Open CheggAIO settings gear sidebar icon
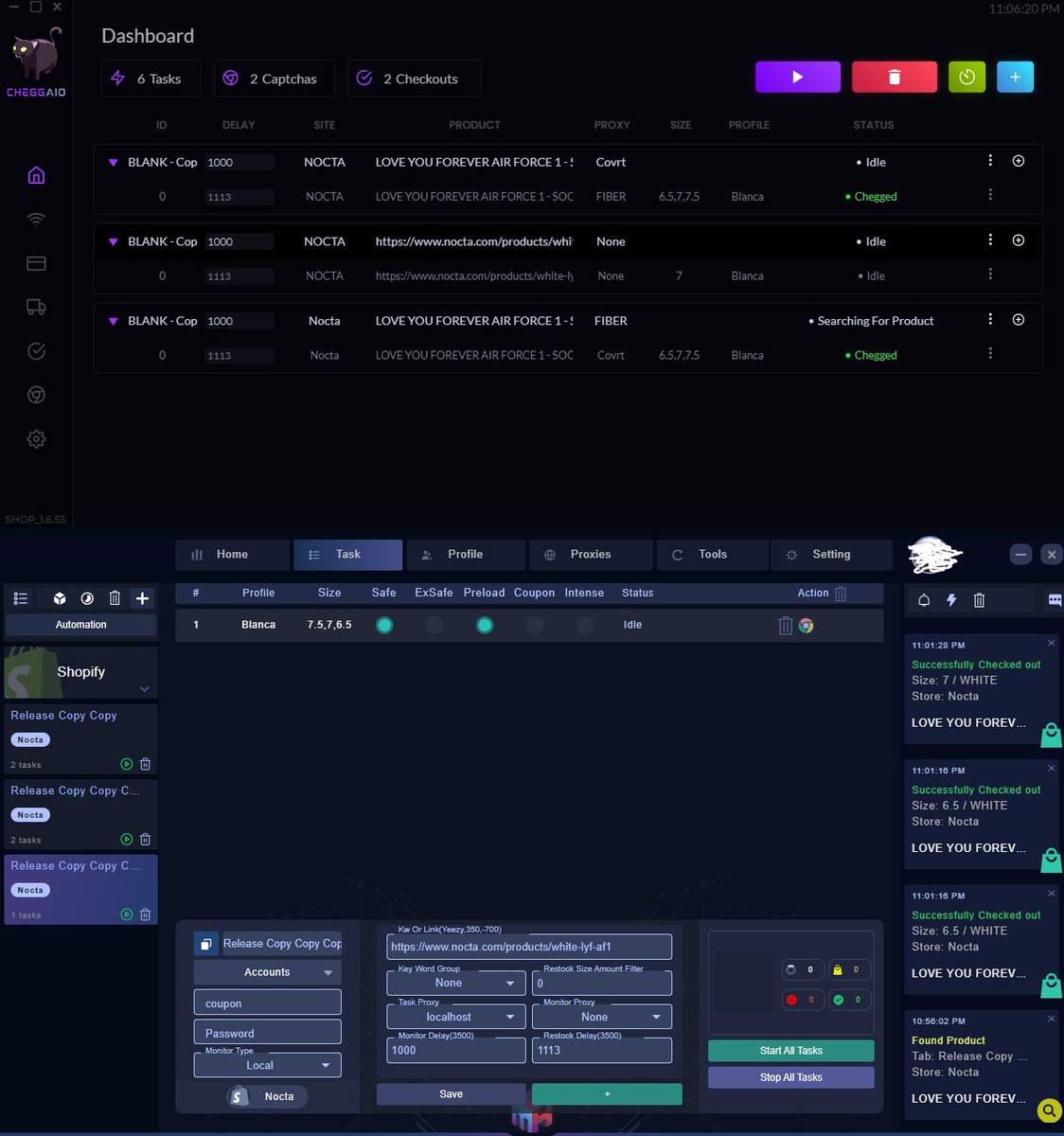The height and width of the screenshot is (1136, 1064). coord(36,439)
